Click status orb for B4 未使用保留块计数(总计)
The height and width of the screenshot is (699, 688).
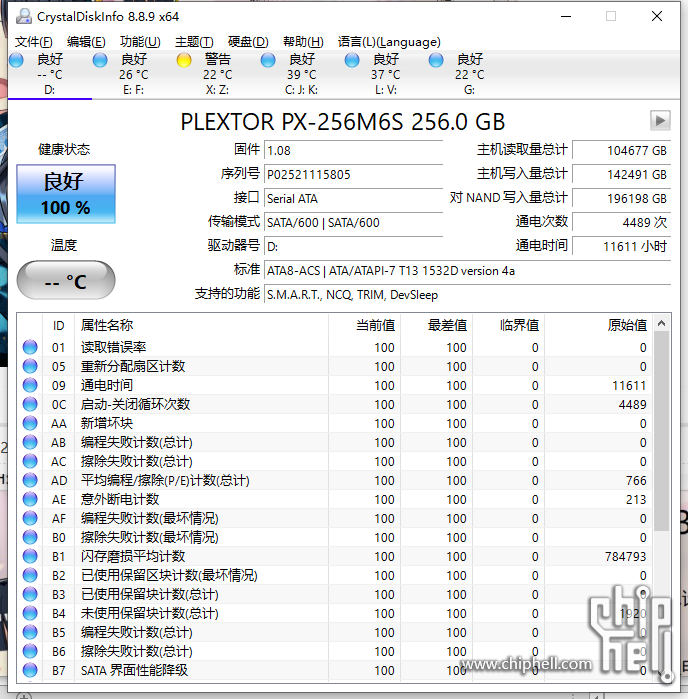coord(30,613)
